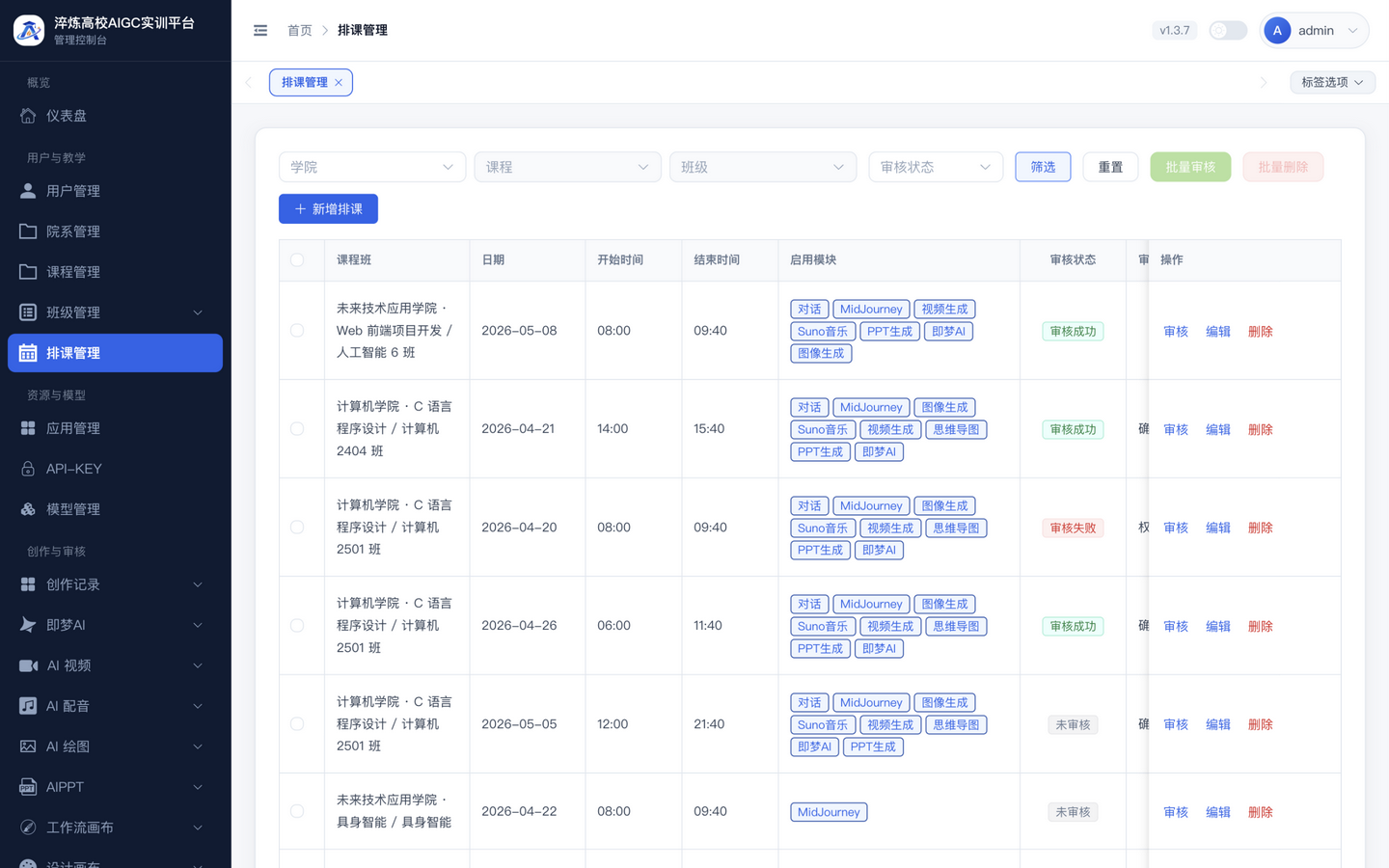Open 院系管理 via its folder icon

click(x=28, y=231)
